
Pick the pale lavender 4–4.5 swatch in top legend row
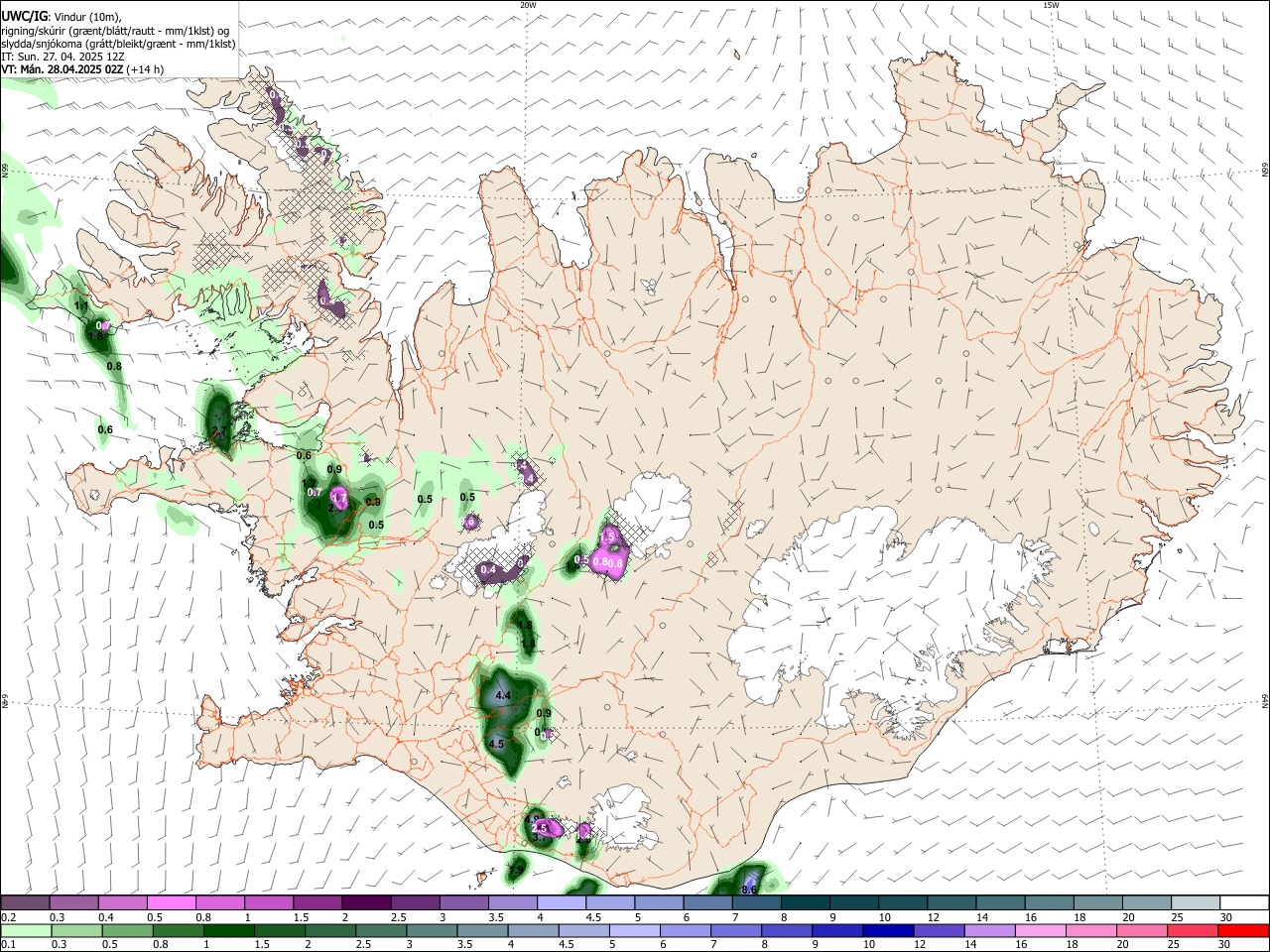562,903
